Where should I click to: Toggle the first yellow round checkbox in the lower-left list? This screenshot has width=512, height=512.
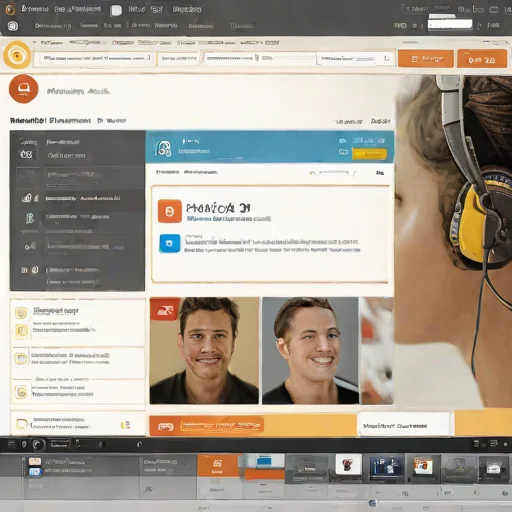point(21,313)
